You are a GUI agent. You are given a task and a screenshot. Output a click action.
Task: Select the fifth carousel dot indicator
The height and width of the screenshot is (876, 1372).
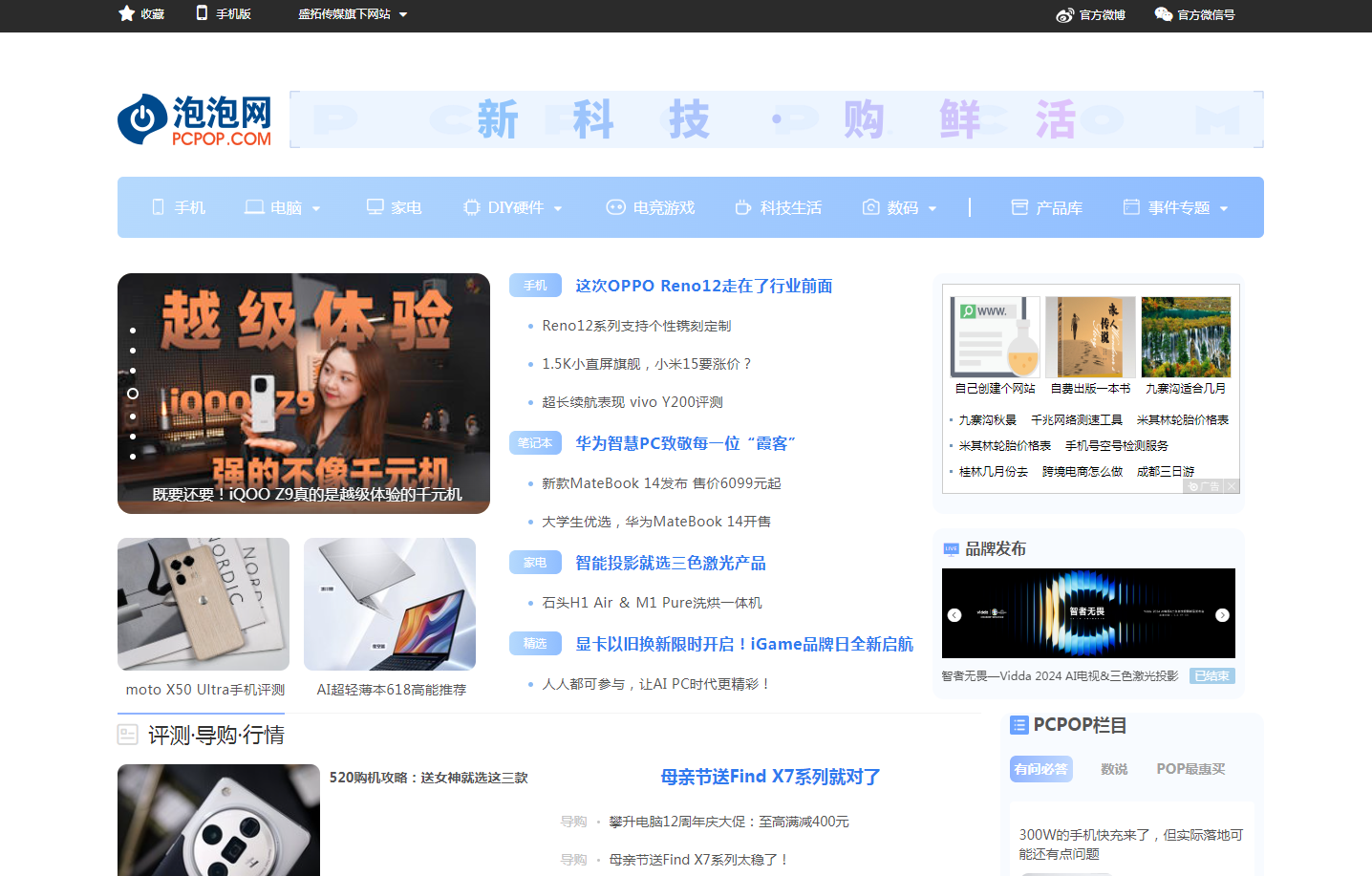(133, 417)
